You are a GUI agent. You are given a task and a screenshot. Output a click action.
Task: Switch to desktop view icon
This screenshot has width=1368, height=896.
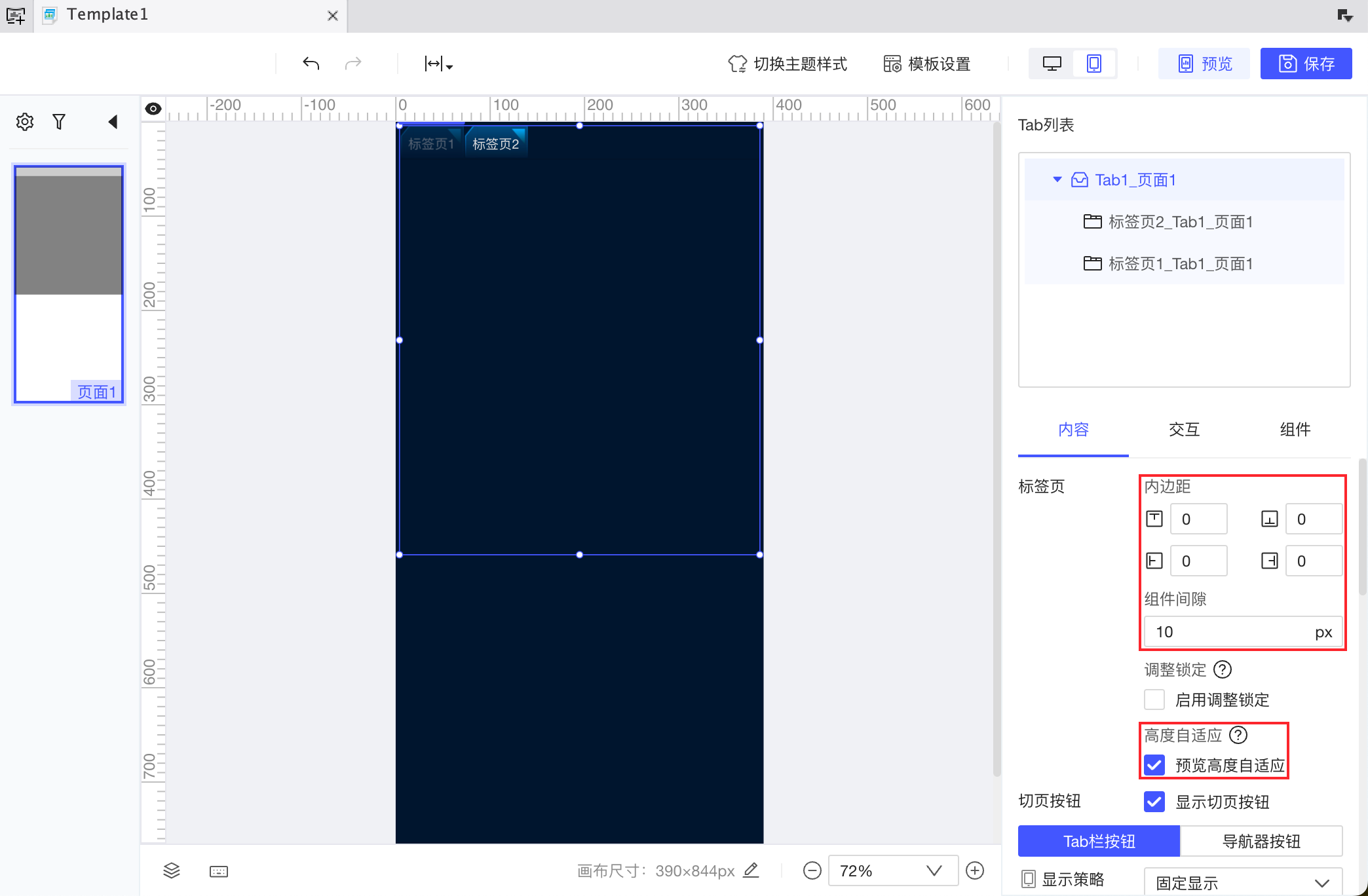point(1052,64)
